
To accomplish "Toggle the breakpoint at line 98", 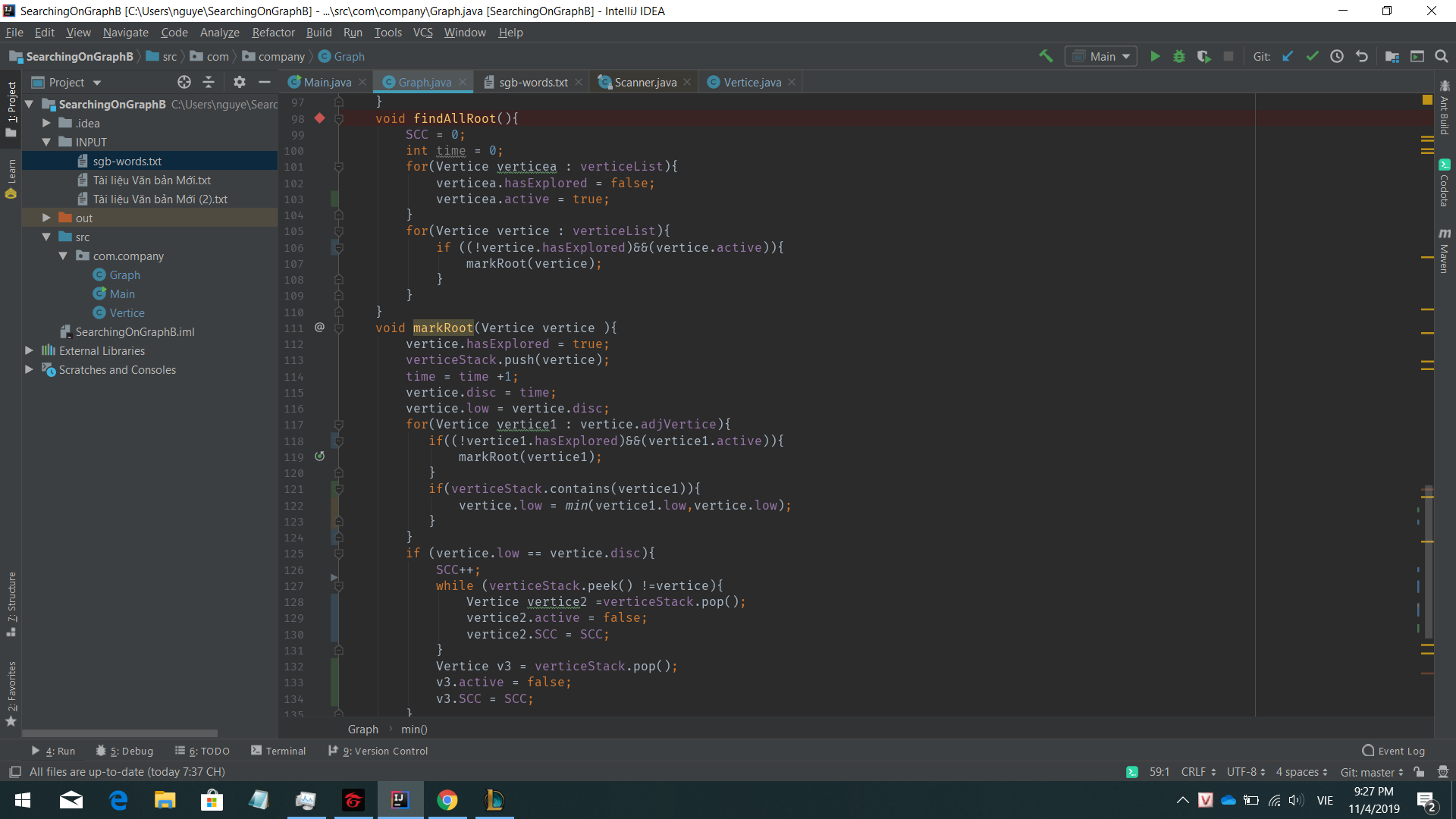I will coord(320,118).
